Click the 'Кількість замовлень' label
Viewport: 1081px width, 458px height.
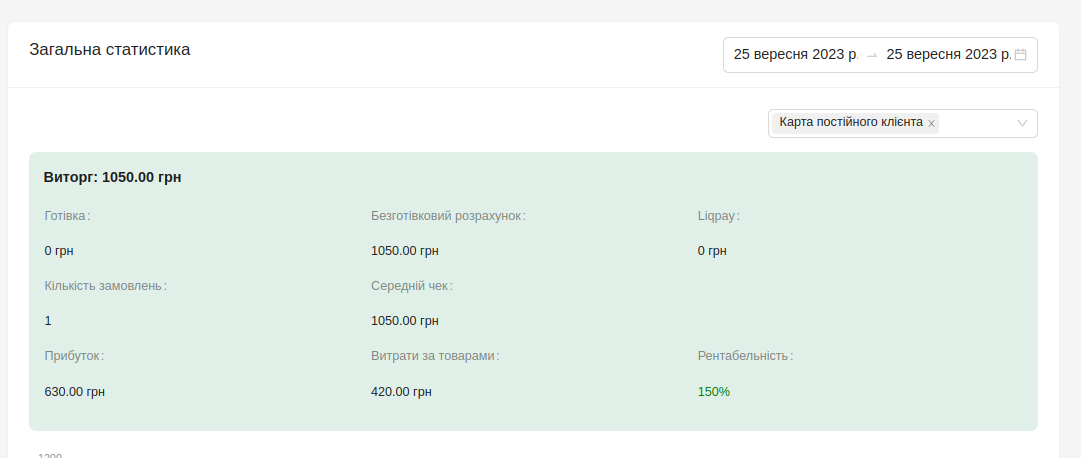pos(105,286)
